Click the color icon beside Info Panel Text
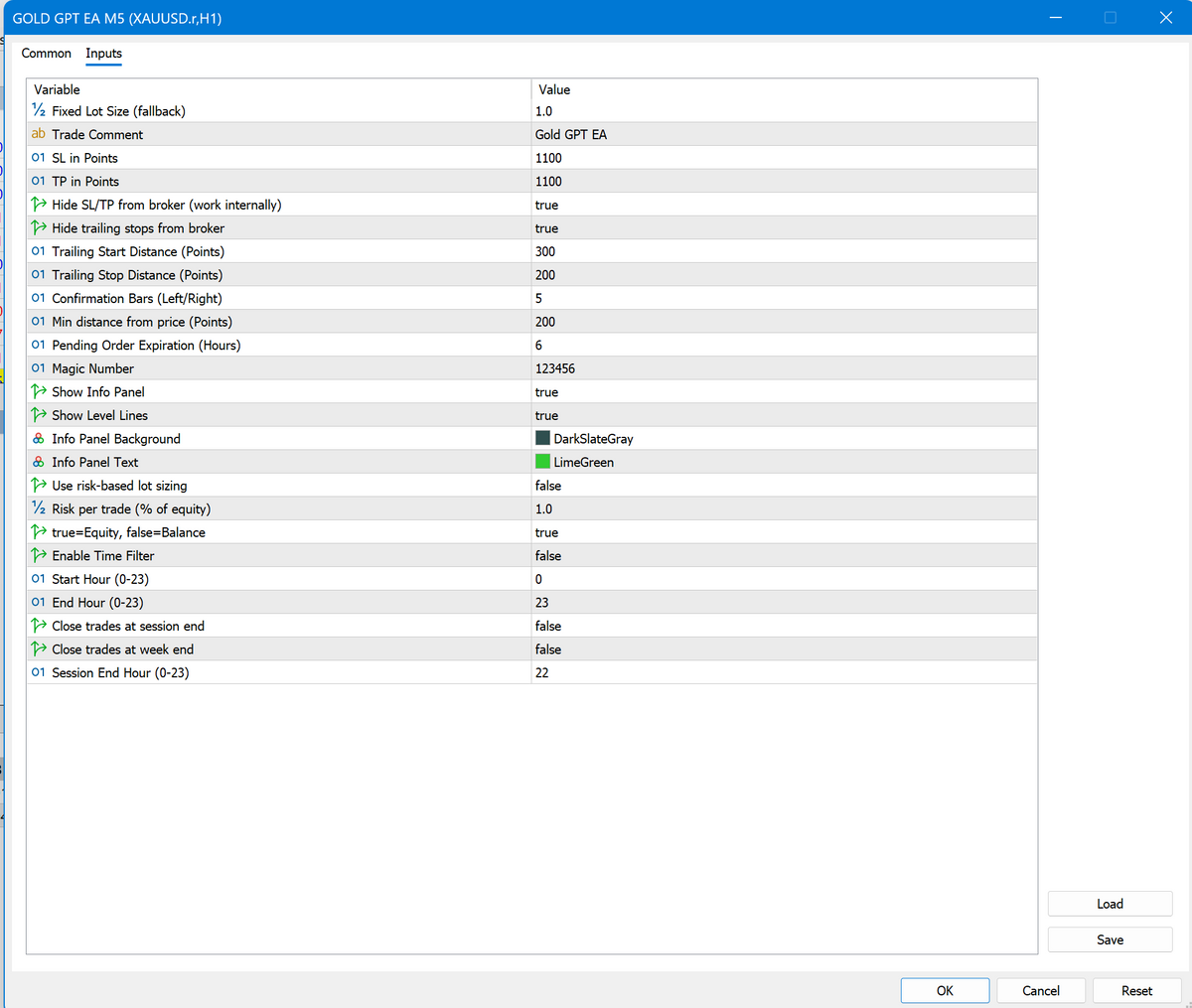This screenshot has height=1008, width=1192. [38, 462]
